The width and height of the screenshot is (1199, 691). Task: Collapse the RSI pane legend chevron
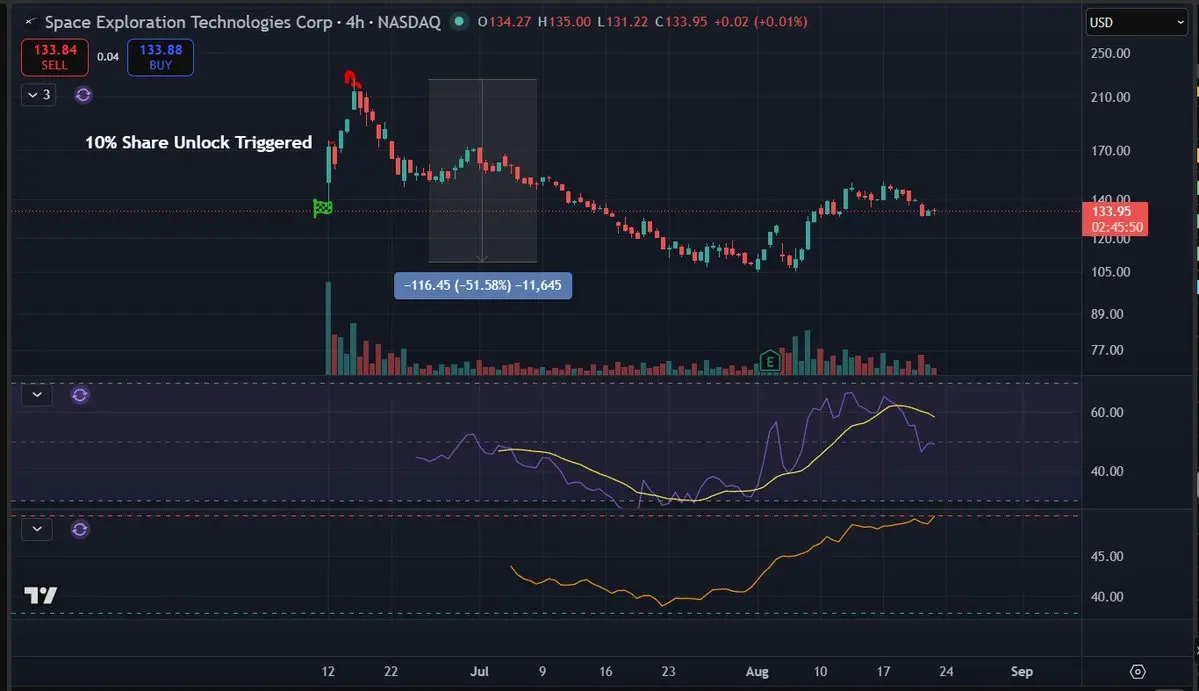(x=37, y=395)
